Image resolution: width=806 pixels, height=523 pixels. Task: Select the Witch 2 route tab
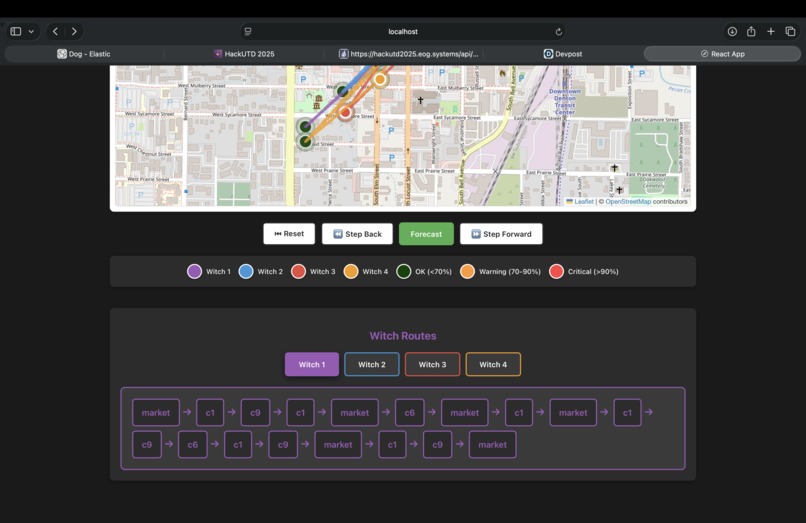pos(372,364)
